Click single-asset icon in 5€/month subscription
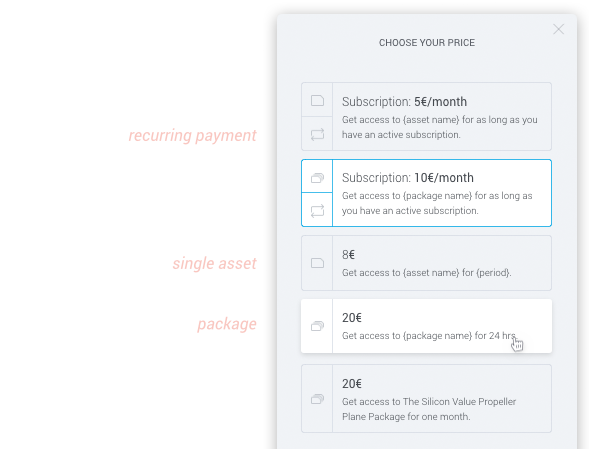This screenshot has height=449, width=589. [x=317, y=100]
